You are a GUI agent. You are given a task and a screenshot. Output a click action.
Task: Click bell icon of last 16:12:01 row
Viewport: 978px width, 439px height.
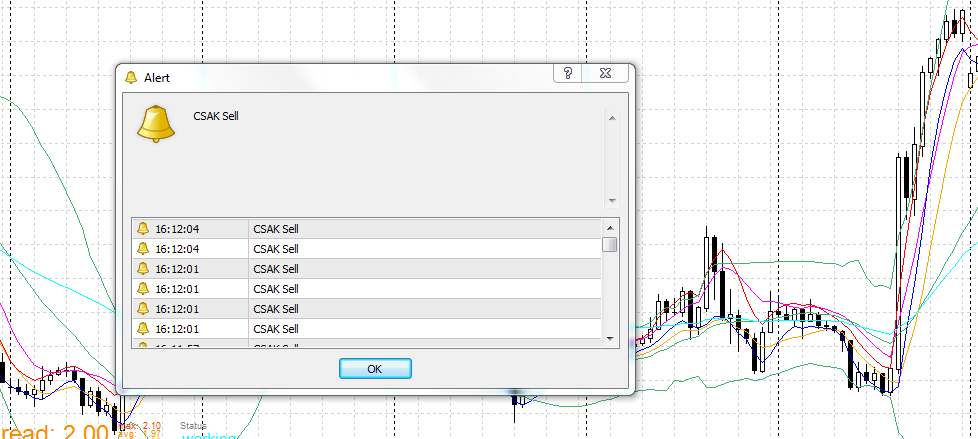(143, 328)
